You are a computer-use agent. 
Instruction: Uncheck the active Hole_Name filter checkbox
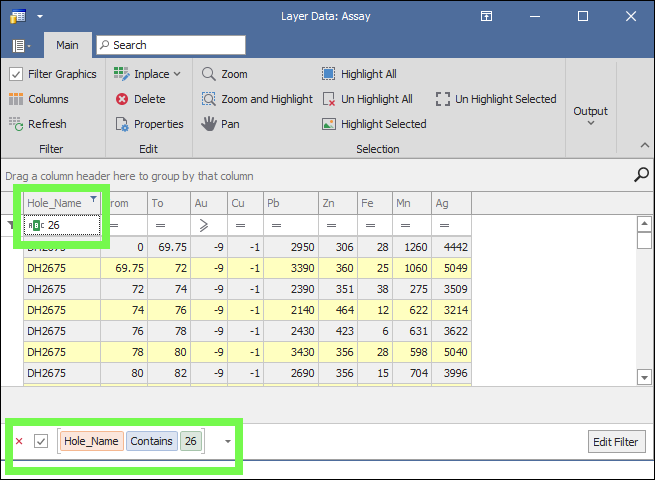coord(41,441)
